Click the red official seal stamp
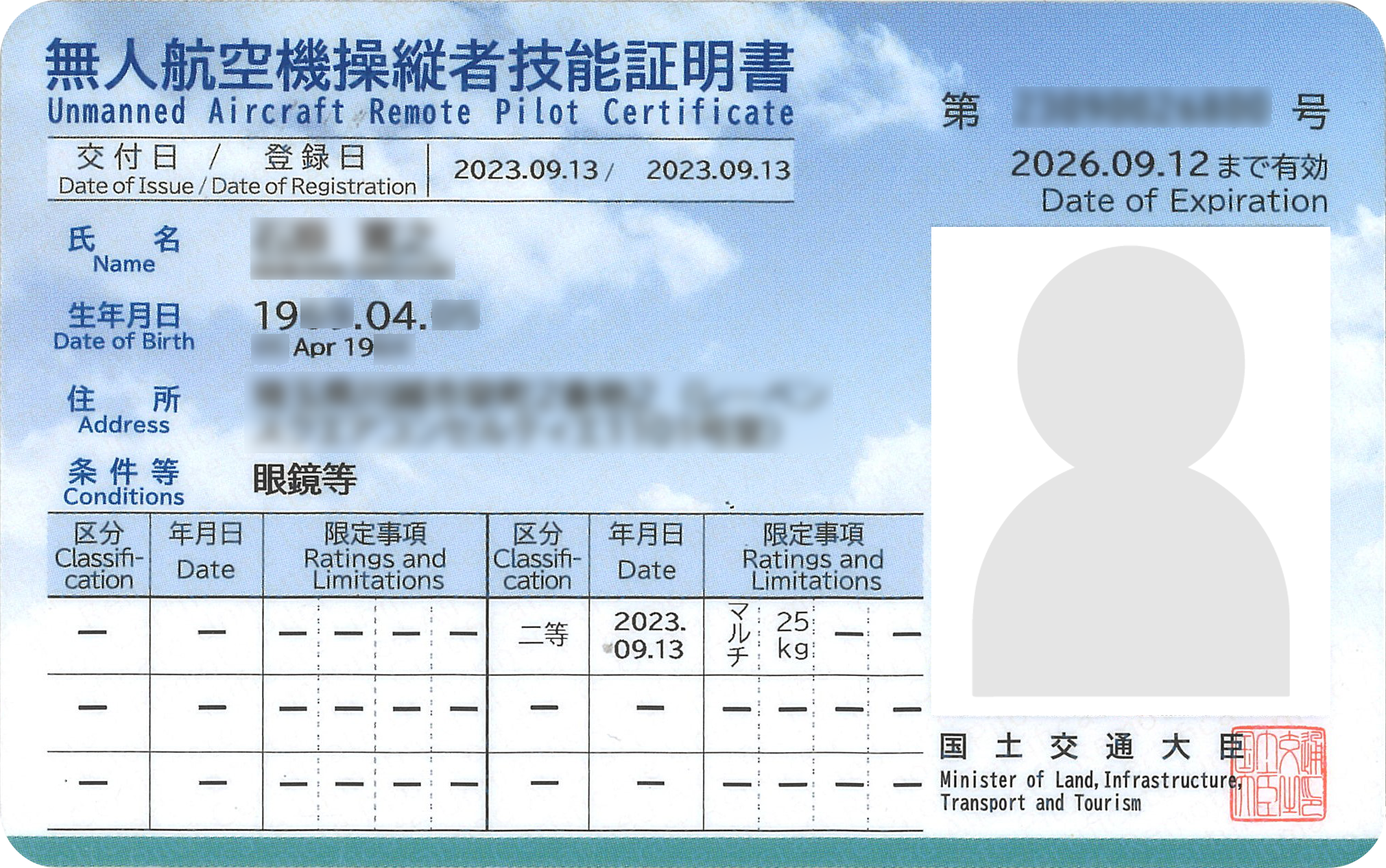1386x868 pixels. point(1278,774)
